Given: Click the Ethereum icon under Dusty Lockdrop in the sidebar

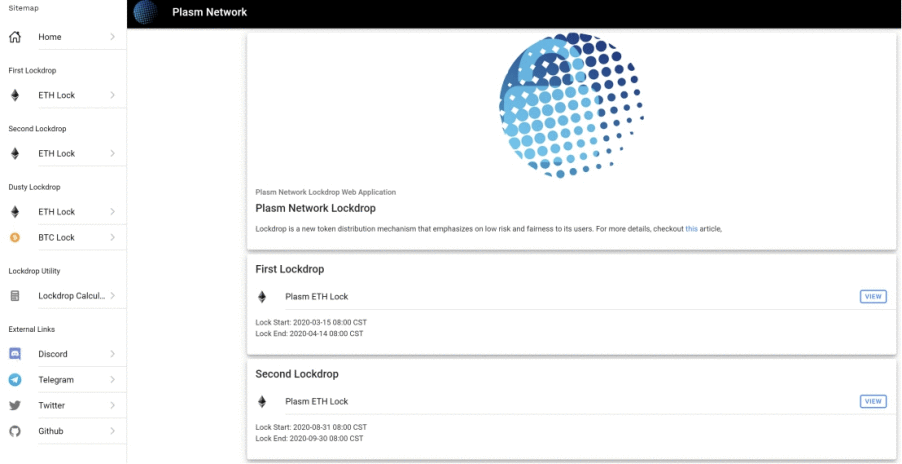Looking at the screenshot, I should (15, 212).
